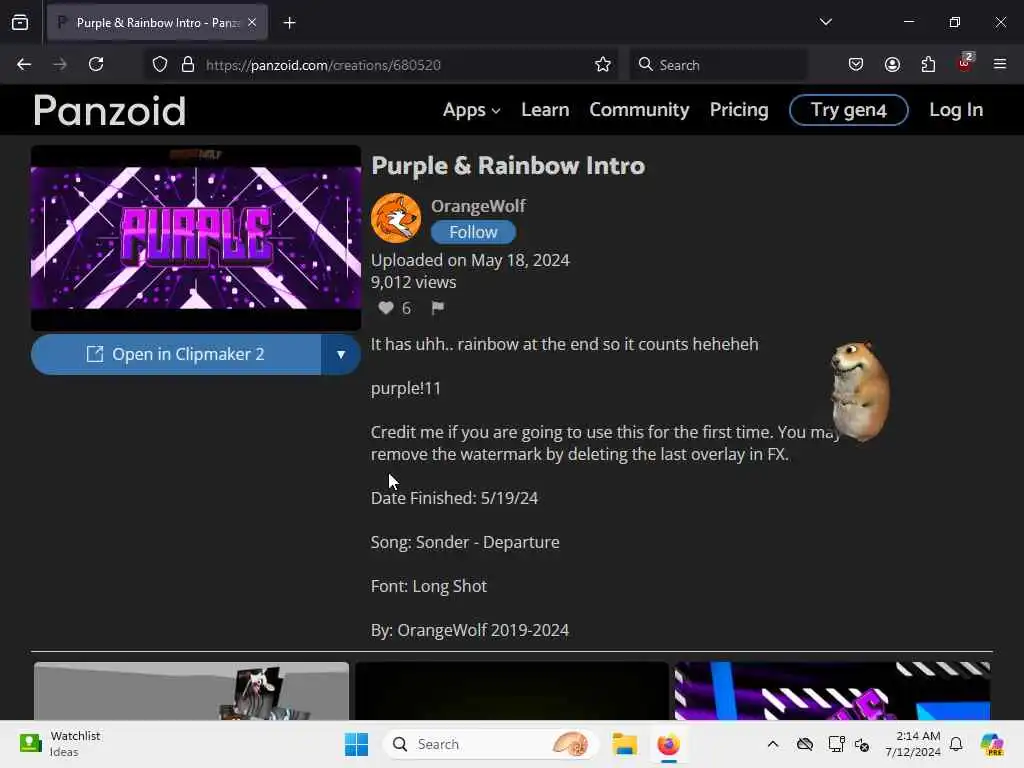Screen dimensions: 1024x768
Task: Click "Uploaded on May 18, 2024" text
Action: point(470,260)
